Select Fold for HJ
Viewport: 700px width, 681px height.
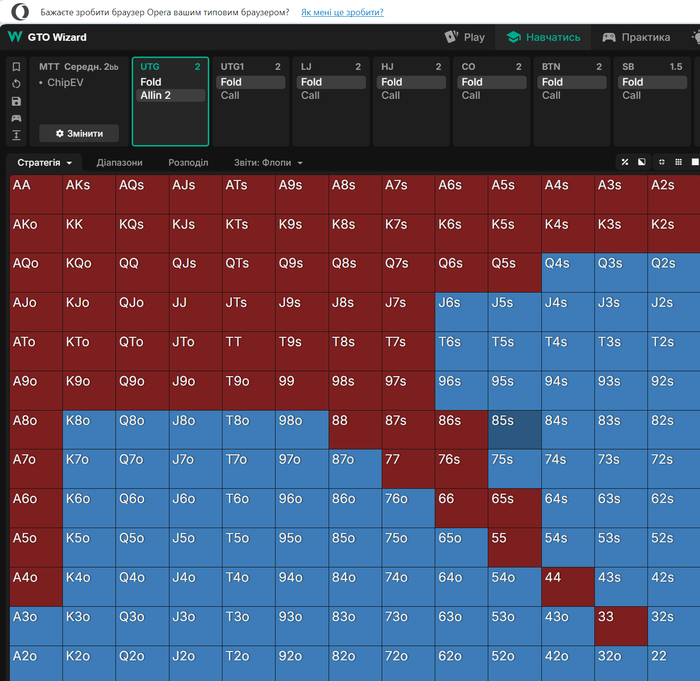tap(411, 82)
